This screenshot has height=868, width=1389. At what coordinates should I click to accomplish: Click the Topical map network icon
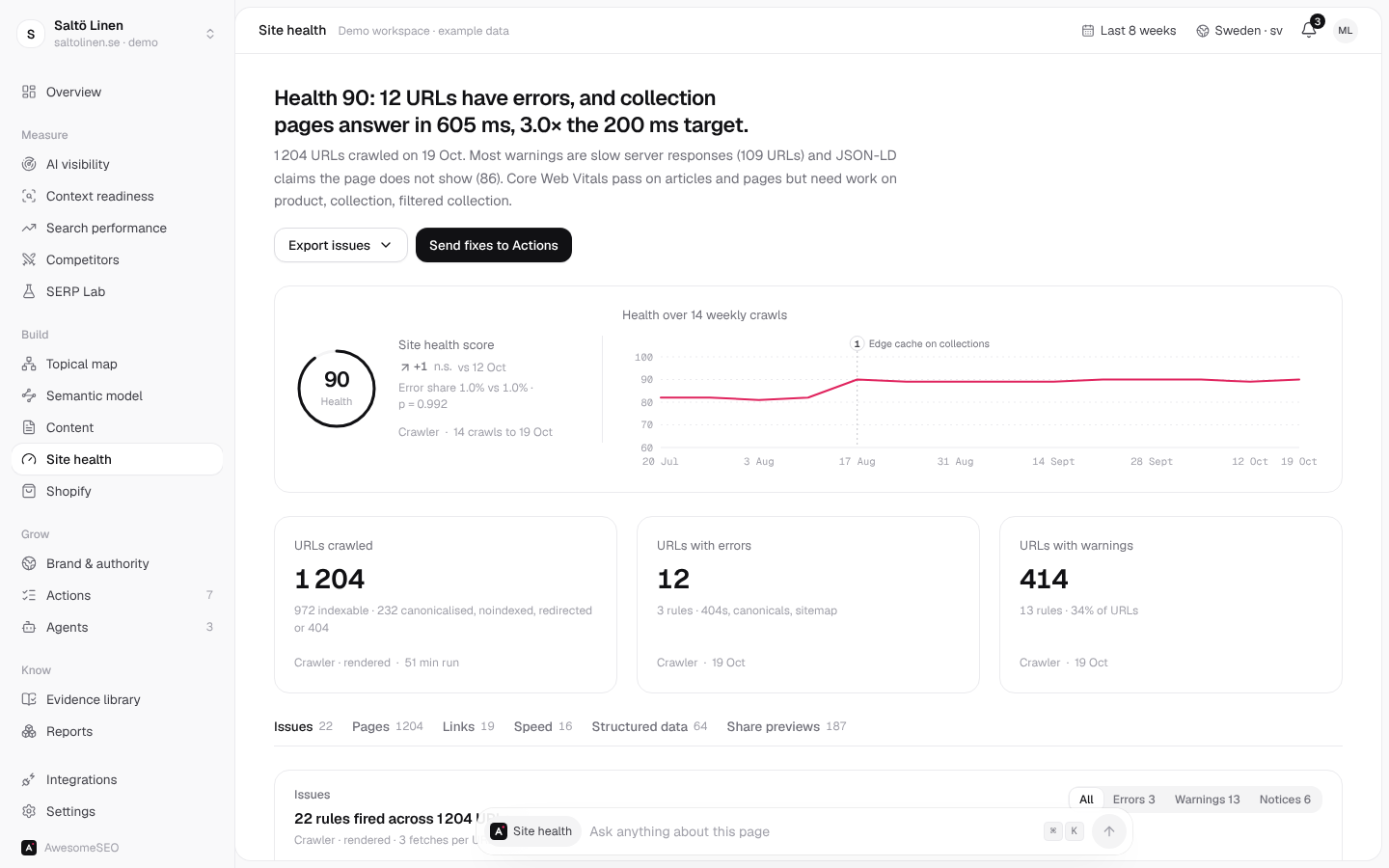click(29, 364)
